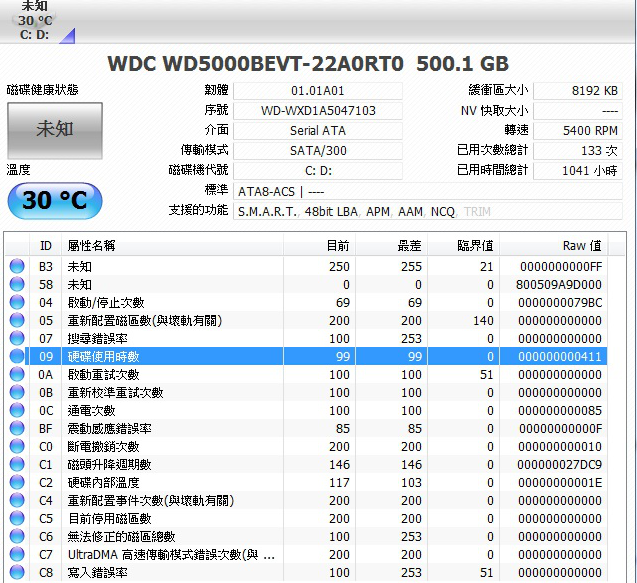Click raw value 000000000010 in C0 row

pos(560,446)
